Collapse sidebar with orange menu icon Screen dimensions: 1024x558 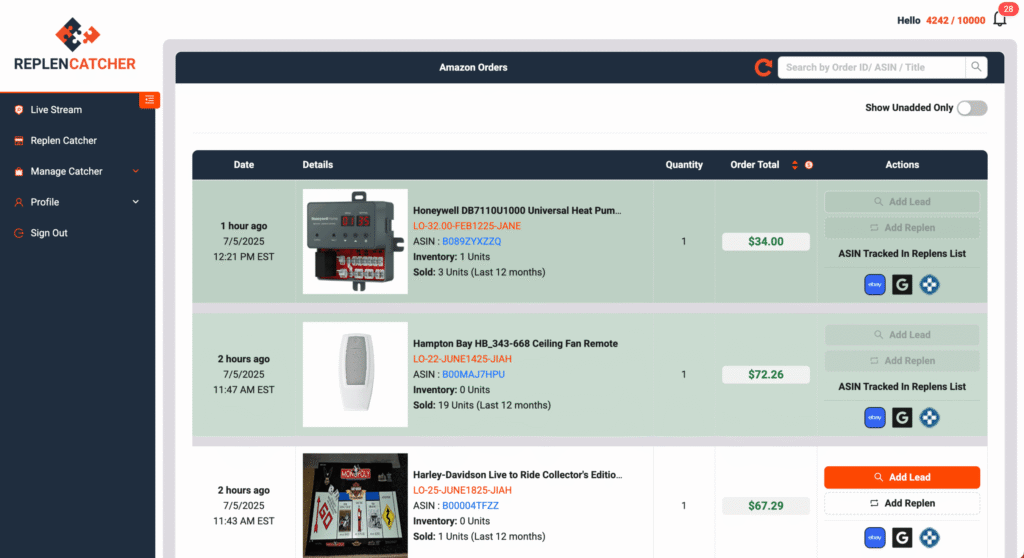click(149, 98)
